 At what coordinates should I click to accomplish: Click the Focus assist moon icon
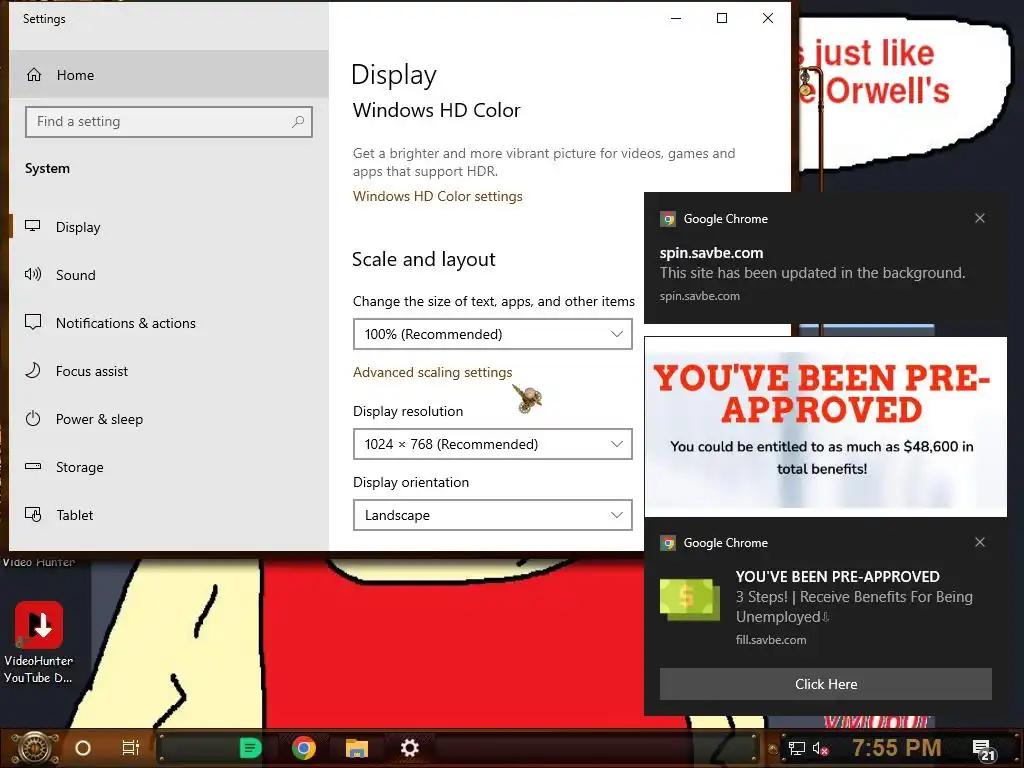coord(33,370)
